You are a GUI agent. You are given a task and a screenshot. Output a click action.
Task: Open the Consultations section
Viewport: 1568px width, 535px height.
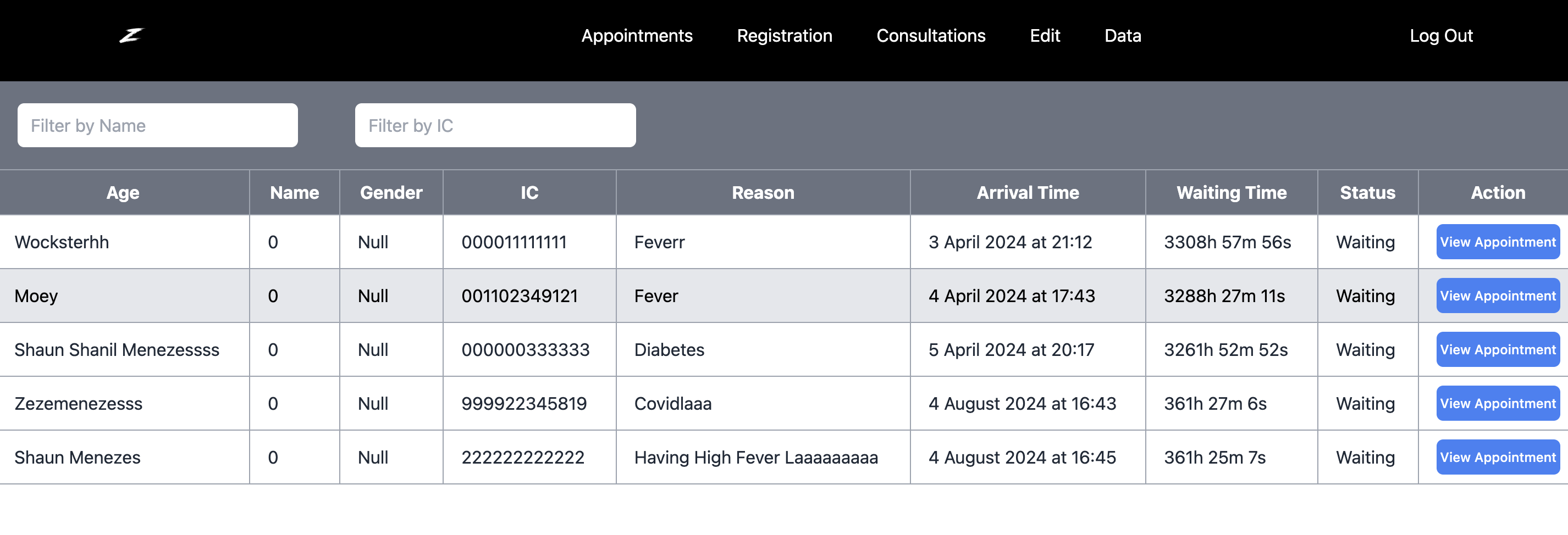coord(931,36)
